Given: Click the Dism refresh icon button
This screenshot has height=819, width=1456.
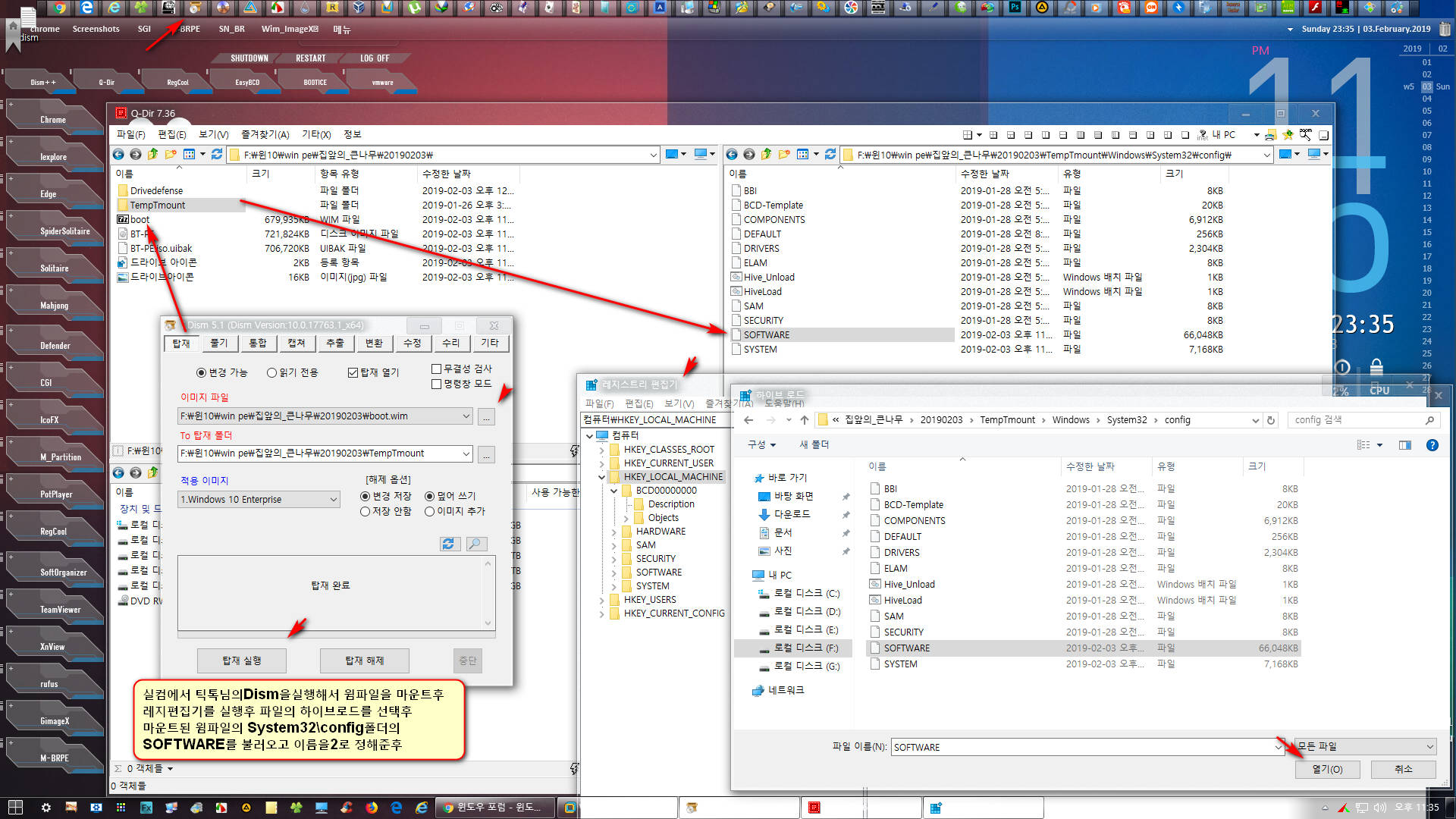Looking at the screenshot, I should click(x=450, y=544).
